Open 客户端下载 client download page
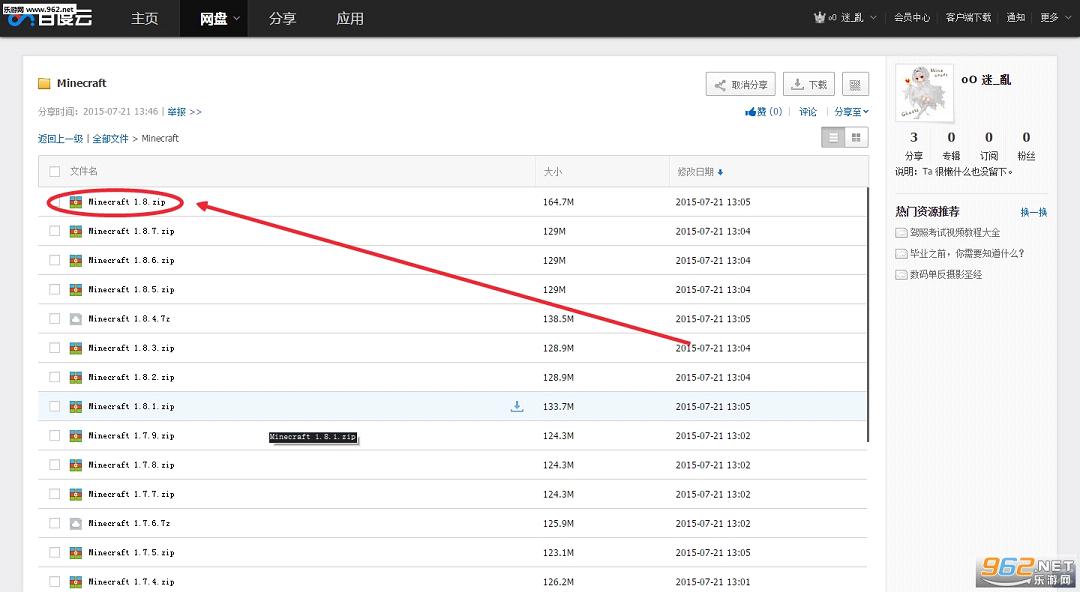The width and height of the screenshot is (1080, 592). pos(968,17)
